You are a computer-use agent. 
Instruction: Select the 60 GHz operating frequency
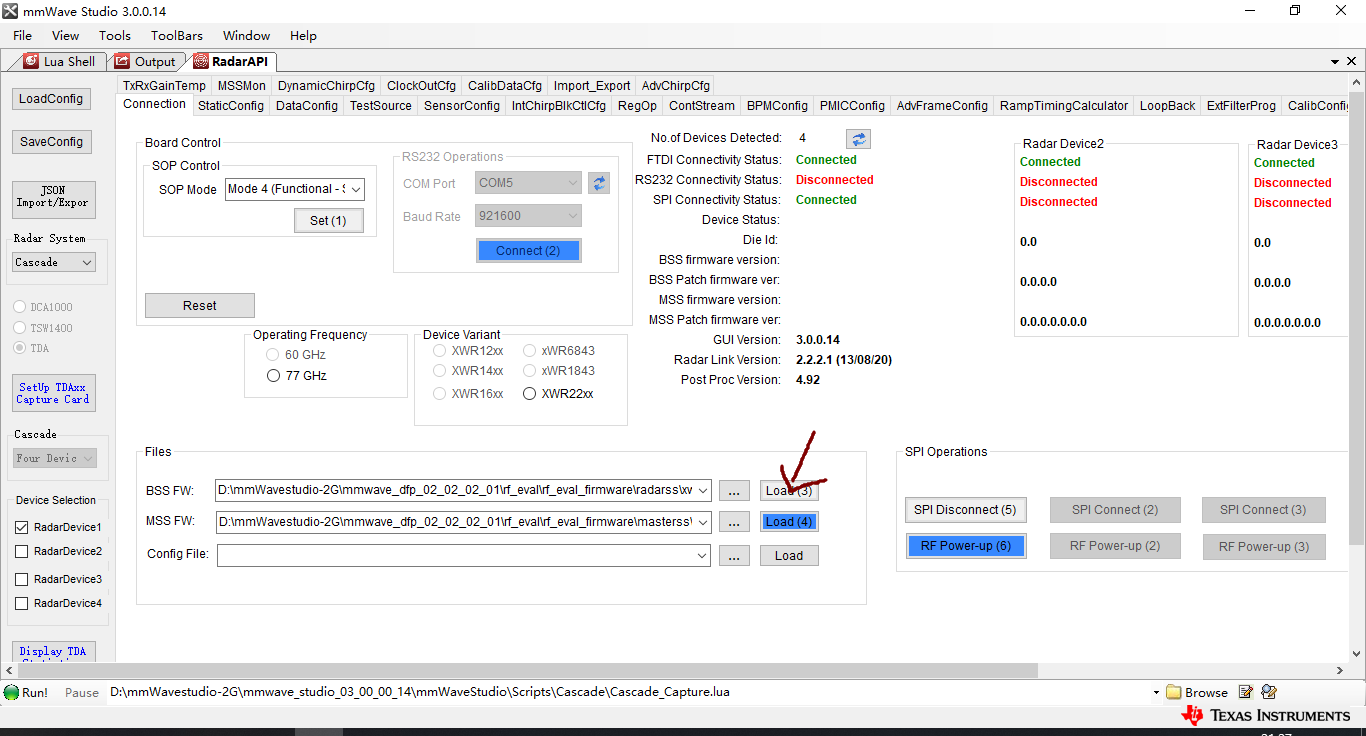[x=273, y=355]
